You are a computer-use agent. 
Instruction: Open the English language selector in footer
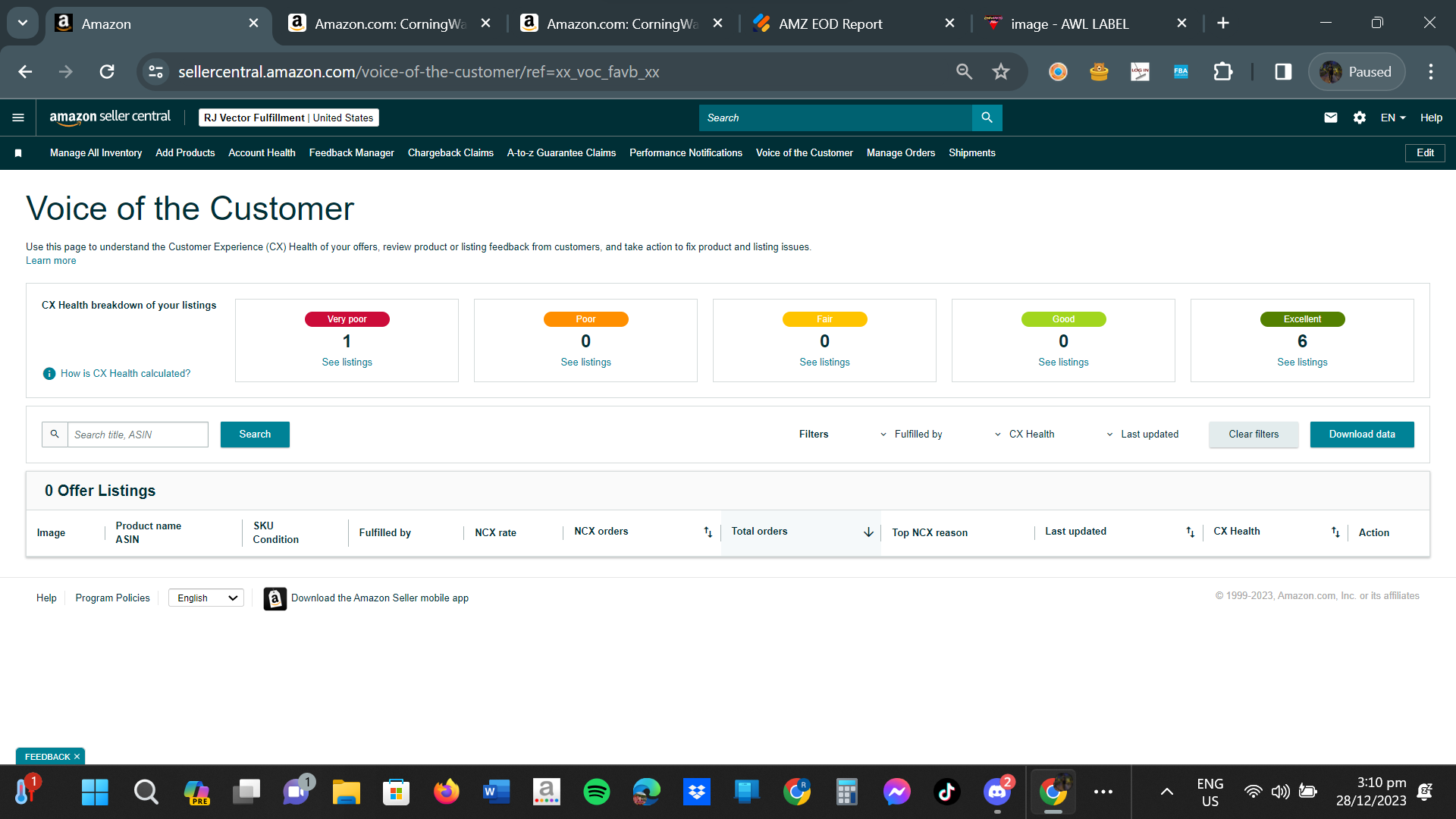[x=206, y=598]
